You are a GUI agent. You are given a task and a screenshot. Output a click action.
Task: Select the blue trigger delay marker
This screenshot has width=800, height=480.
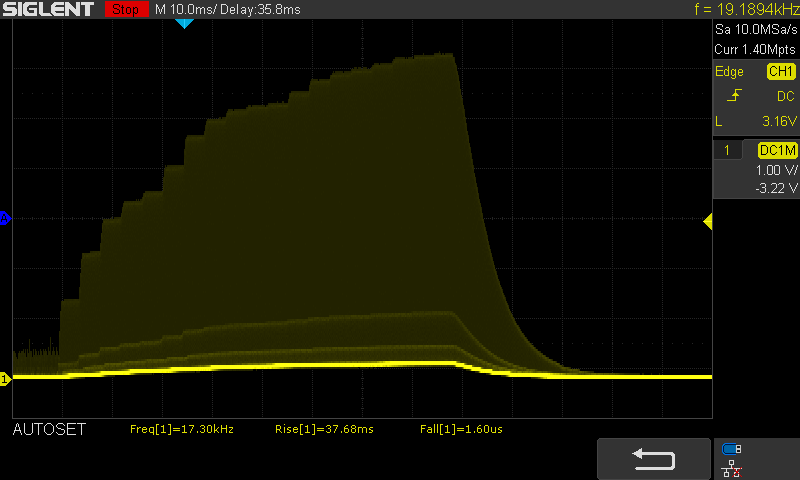[x=184, y=23]
